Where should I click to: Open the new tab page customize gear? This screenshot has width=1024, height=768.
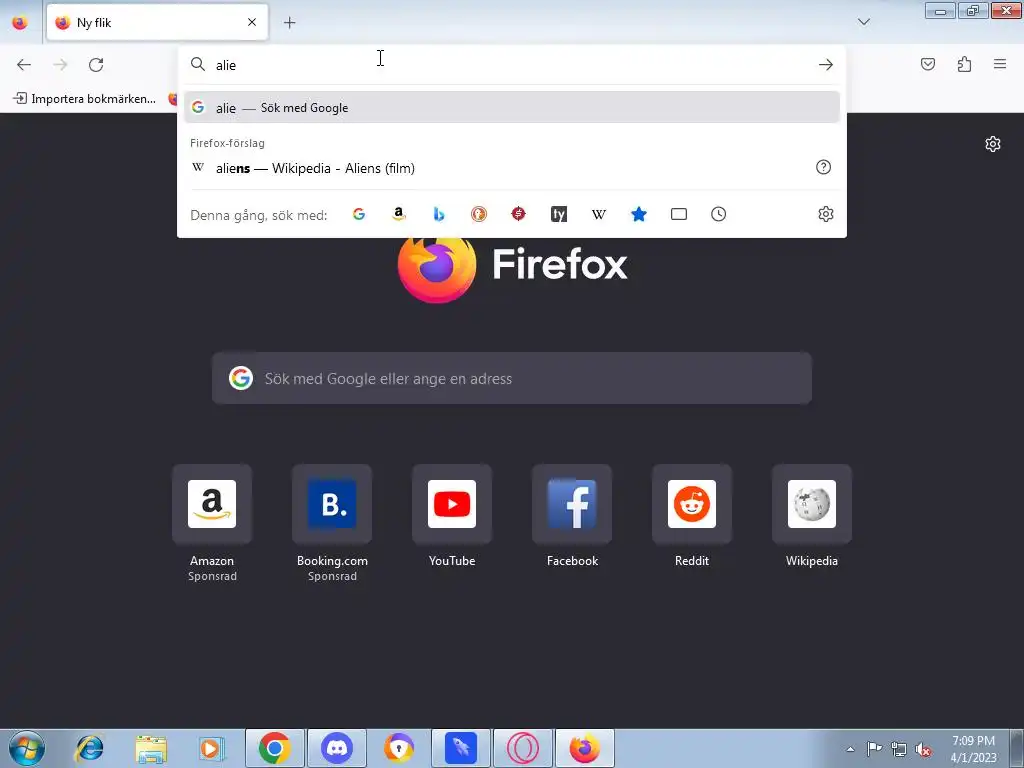[993, 144]
